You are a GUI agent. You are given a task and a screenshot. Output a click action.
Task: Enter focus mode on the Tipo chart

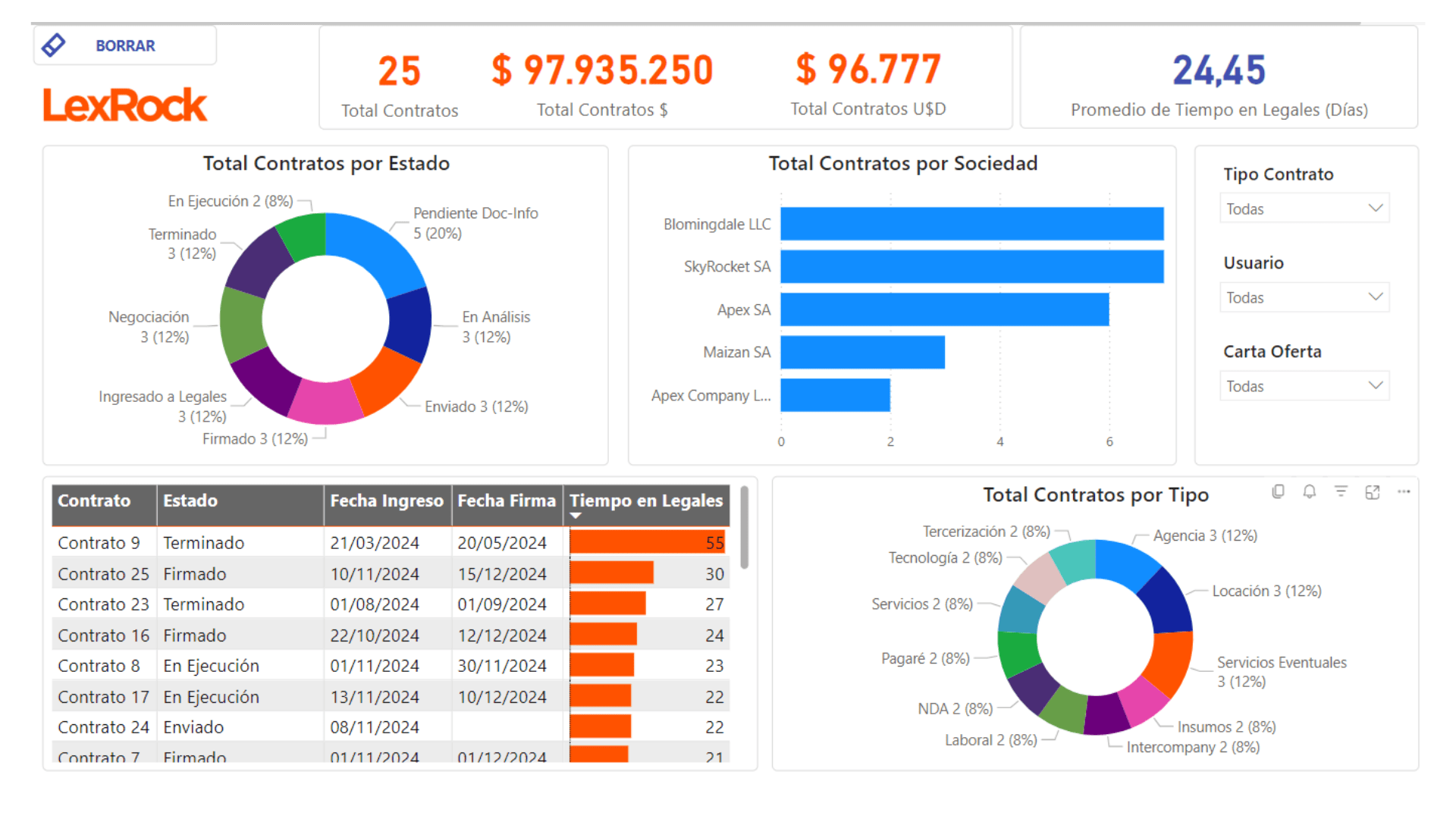1372,492
